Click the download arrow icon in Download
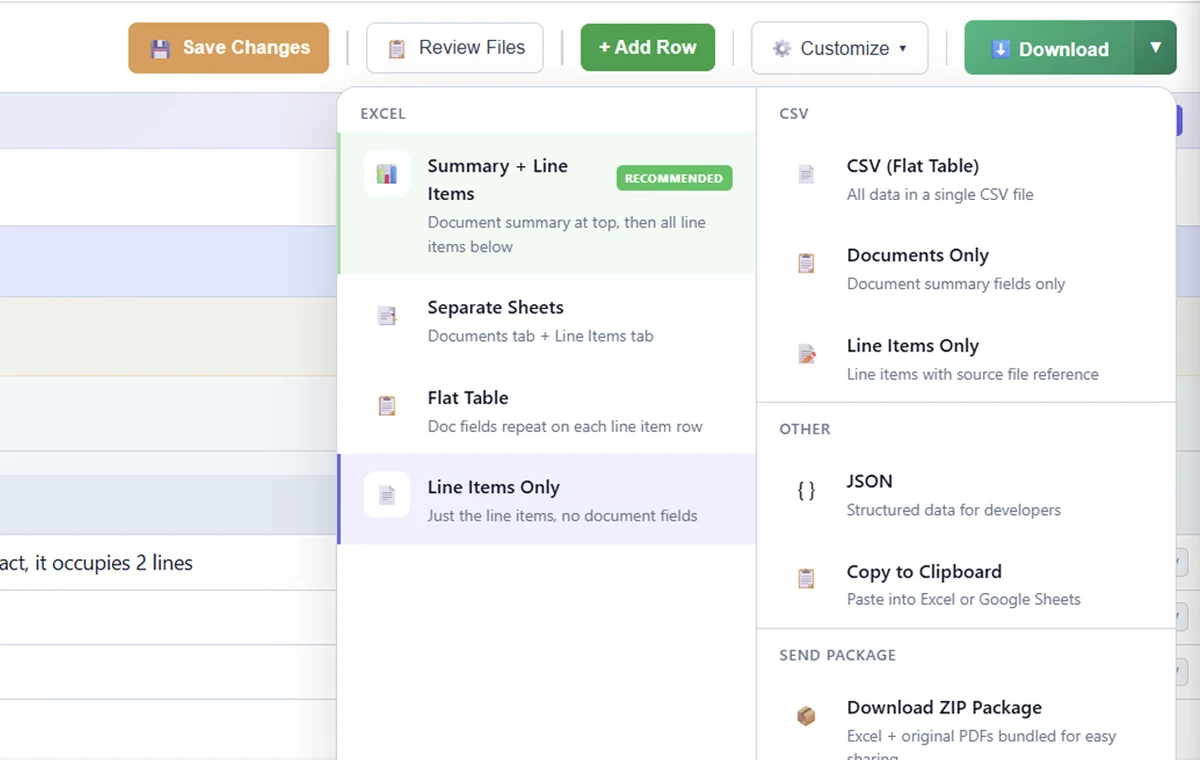1200x760 pixels. [x=1000, y=49]
